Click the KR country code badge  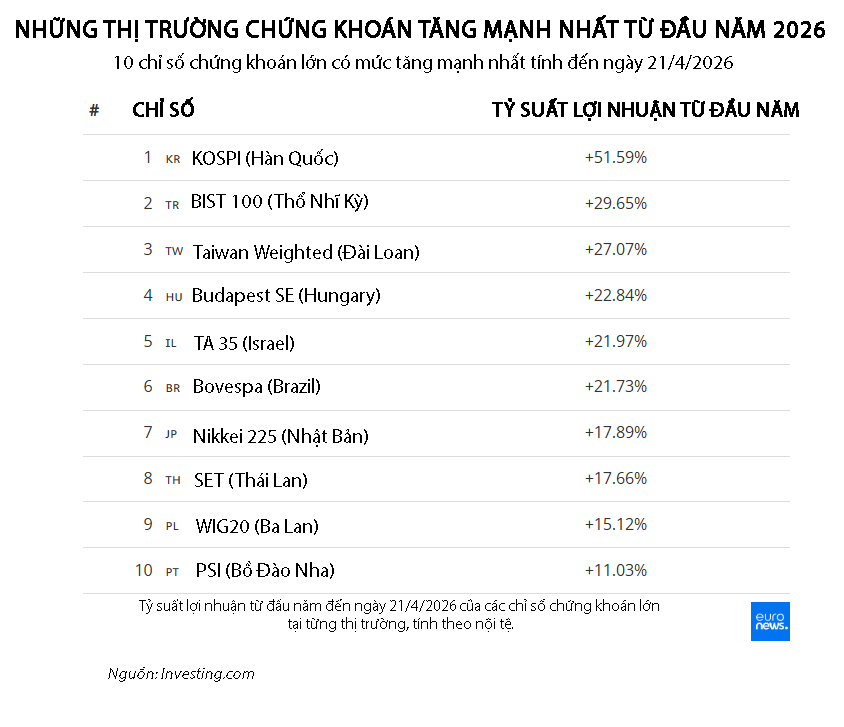[x=173, y=159]
